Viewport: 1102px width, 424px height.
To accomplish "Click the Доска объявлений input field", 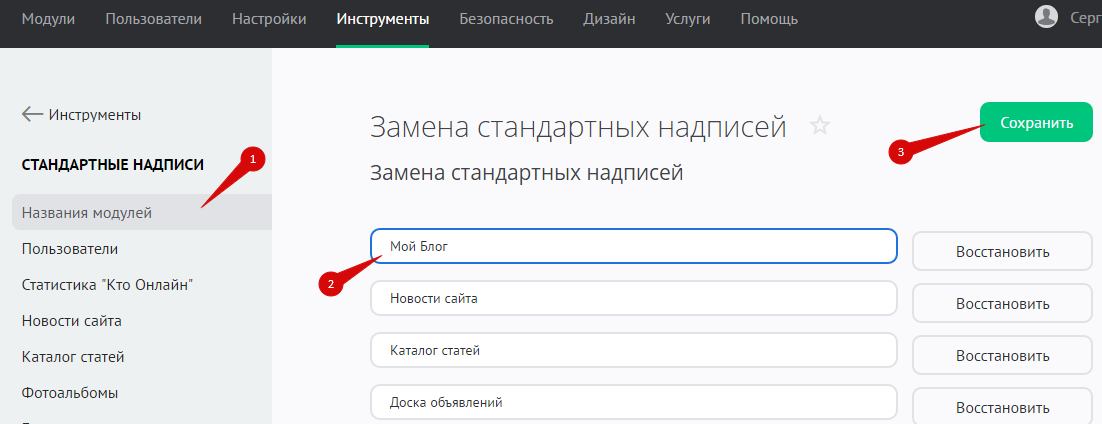I will click(x=633, y=403).
